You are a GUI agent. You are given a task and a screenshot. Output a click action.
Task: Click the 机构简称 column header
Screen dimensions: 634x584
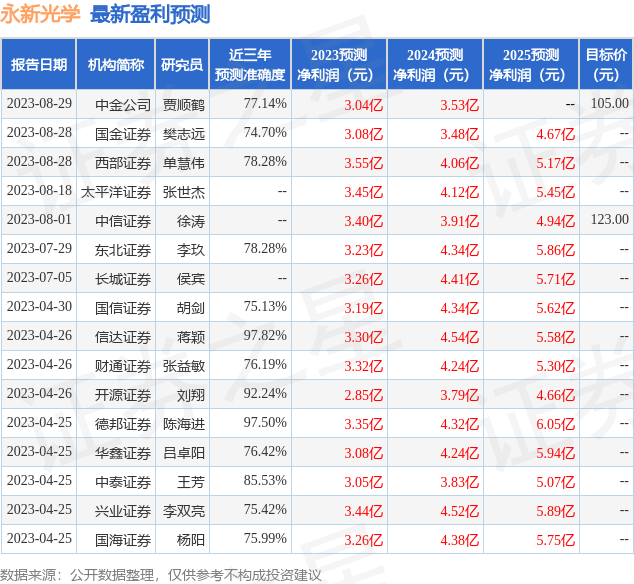tap(116, 65)
